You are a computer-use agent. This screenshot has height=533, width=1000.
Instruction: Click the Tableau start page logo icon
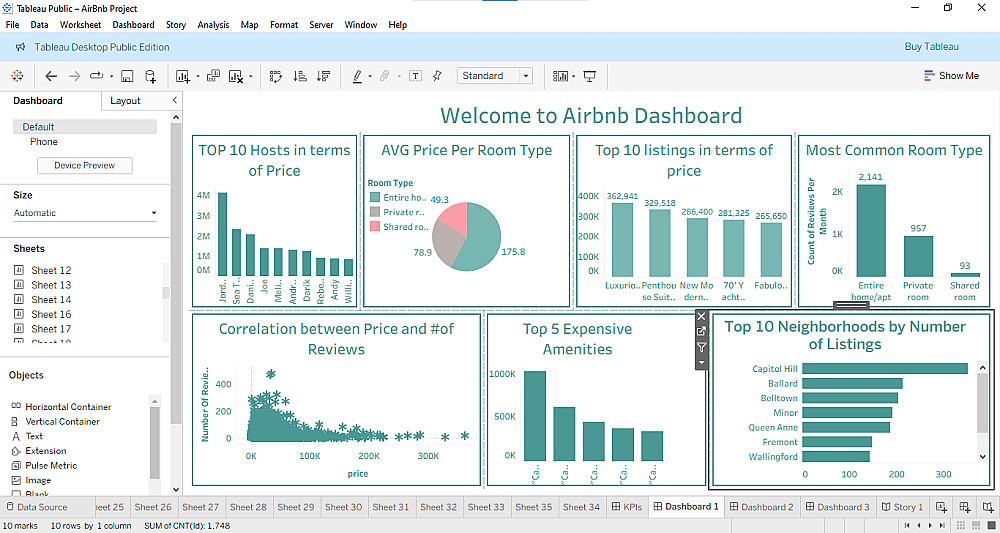pos(17,76)
